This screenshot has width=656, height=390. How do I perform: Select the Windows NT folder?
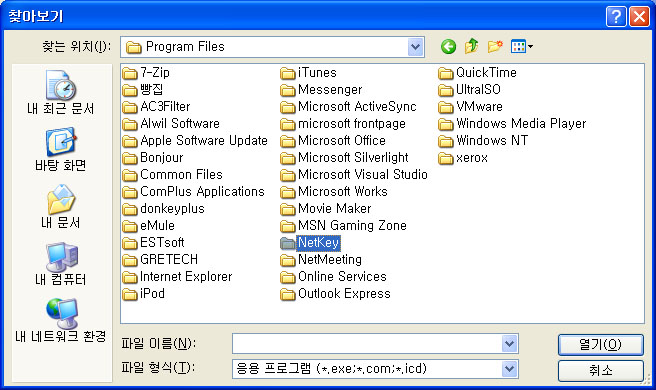point(483,141)
